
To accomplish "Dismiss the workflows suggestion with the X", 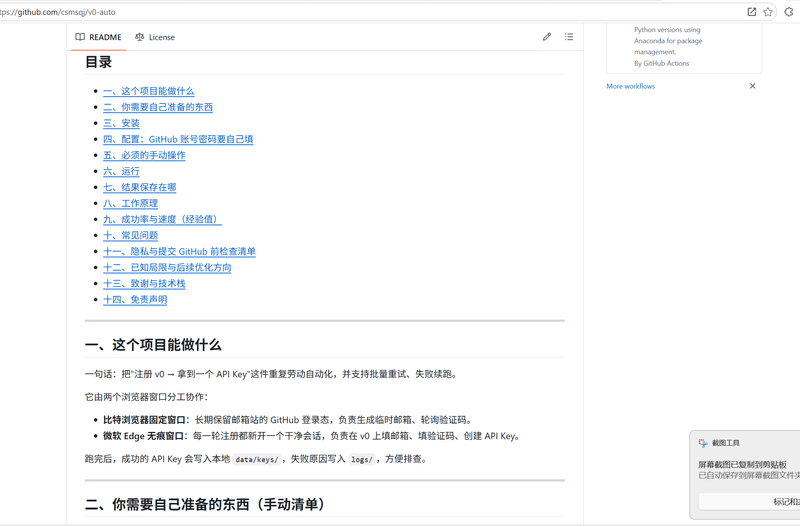I will (x=752, y=86).
